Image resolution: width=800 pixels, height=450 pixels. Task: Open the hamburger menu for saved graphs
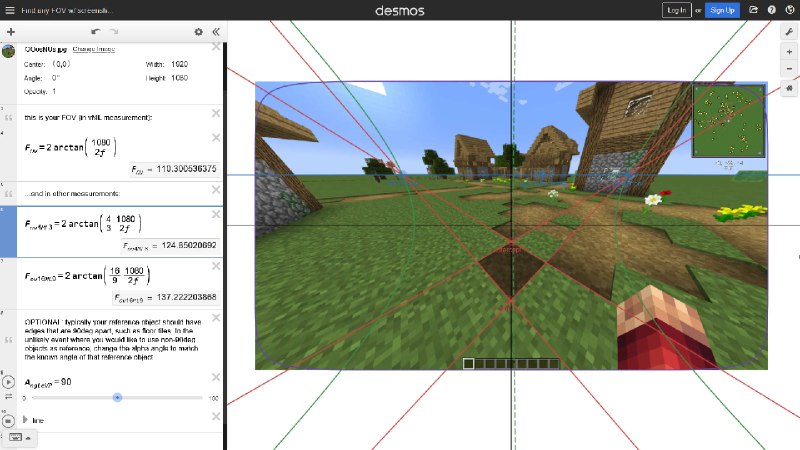[x=9, y=10]
